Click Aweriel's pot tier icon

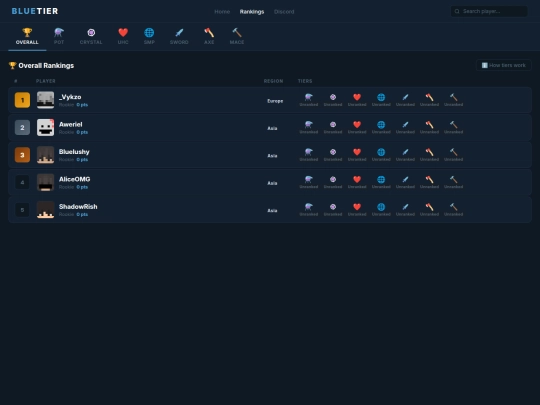coord(309,125)
